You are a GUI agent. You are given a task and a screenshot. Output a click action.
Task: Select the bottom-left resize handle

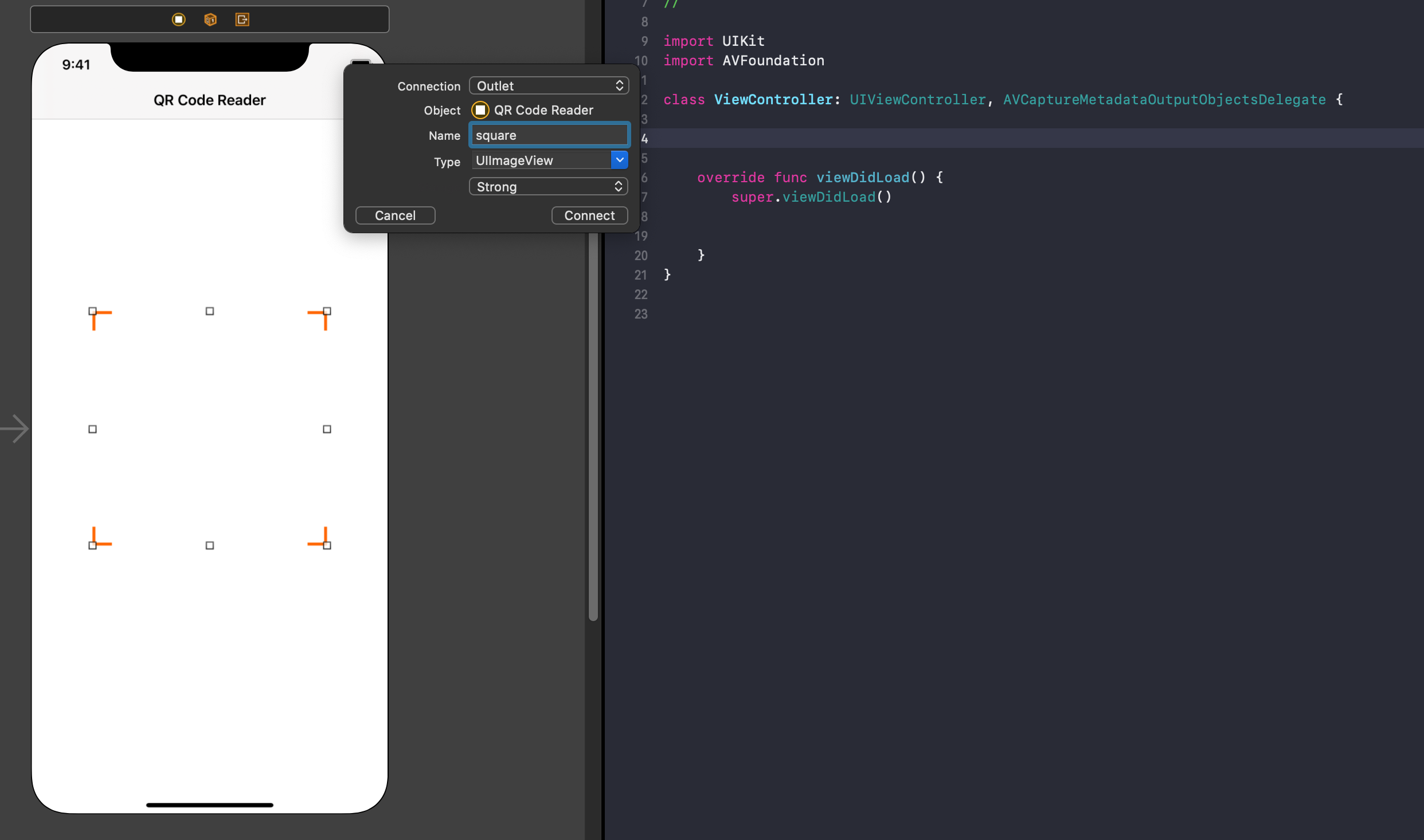(x=93, y=545)
